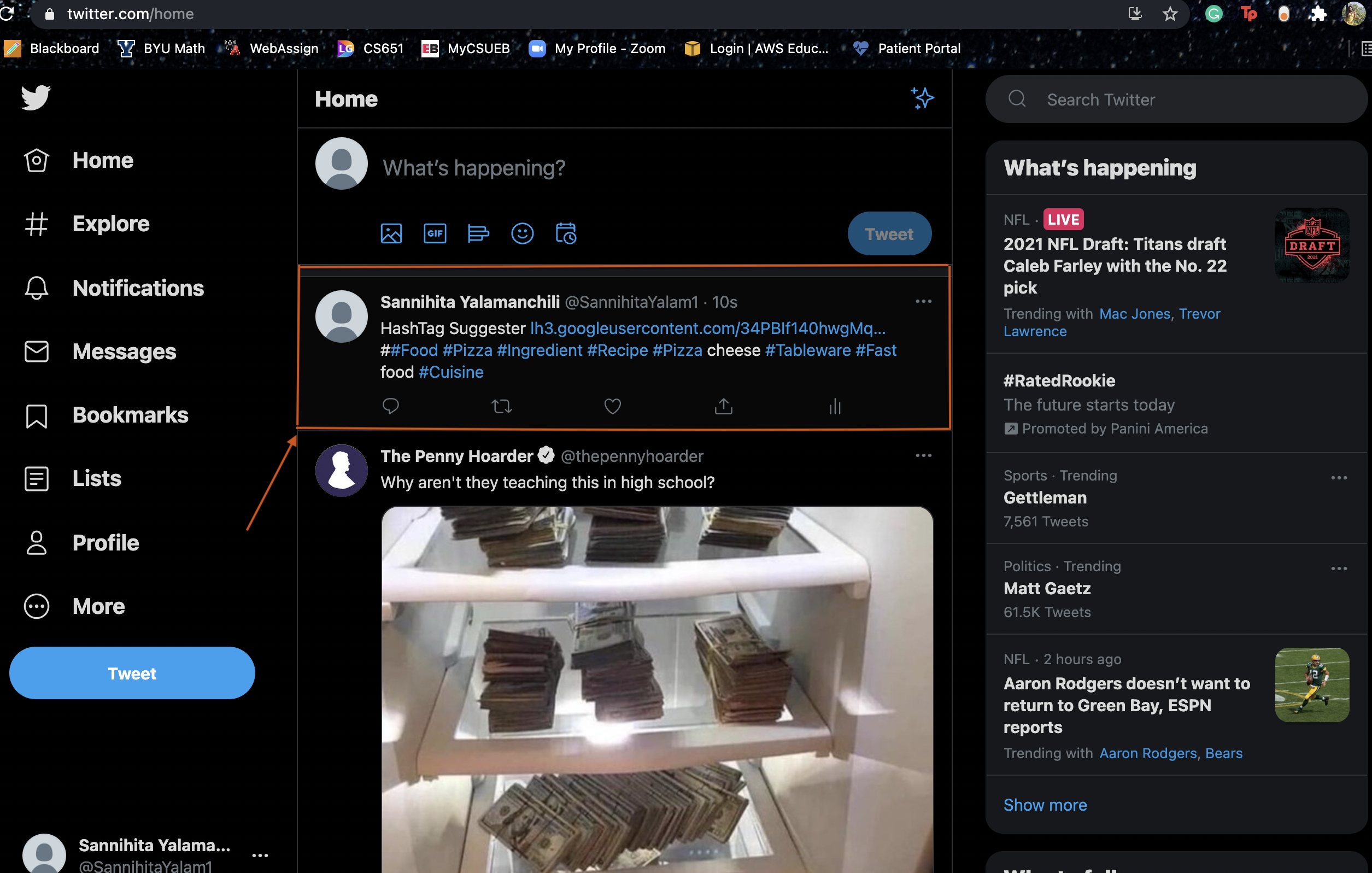Bookmark this page with the star icon
This screenshot has width=1372, height=873.
pyautogui.click(x=1170, y=14)
